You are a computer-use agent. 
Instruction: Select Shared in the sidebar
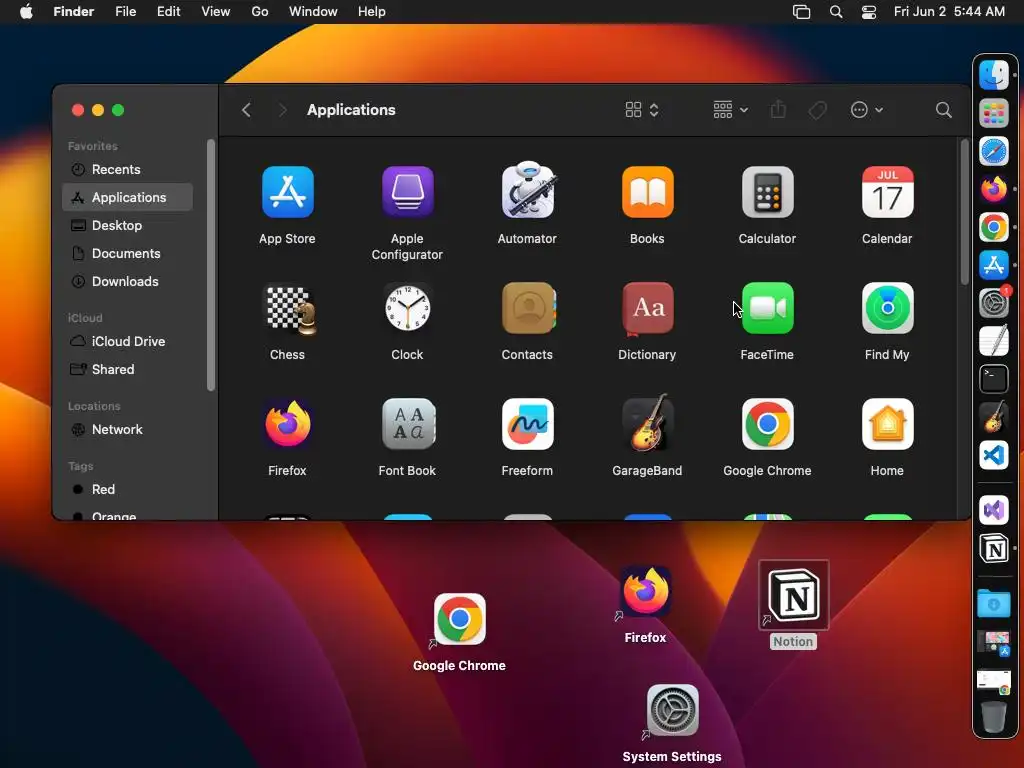pos(127,370)
